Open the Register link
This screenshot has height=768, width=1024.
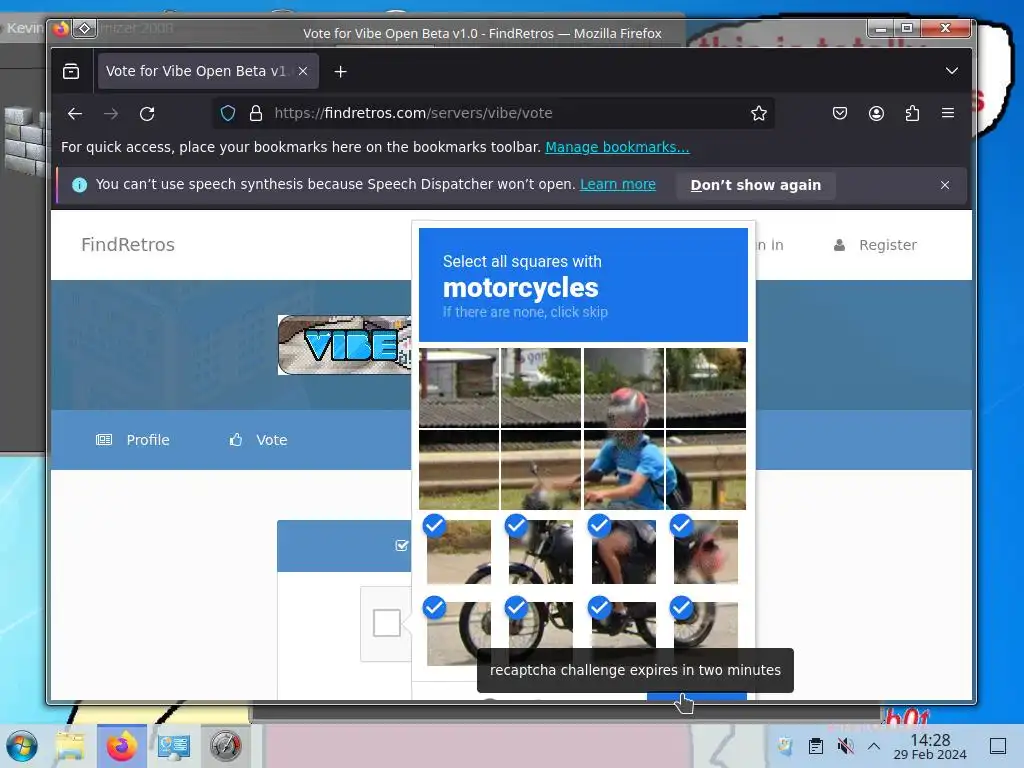[875, 245]
